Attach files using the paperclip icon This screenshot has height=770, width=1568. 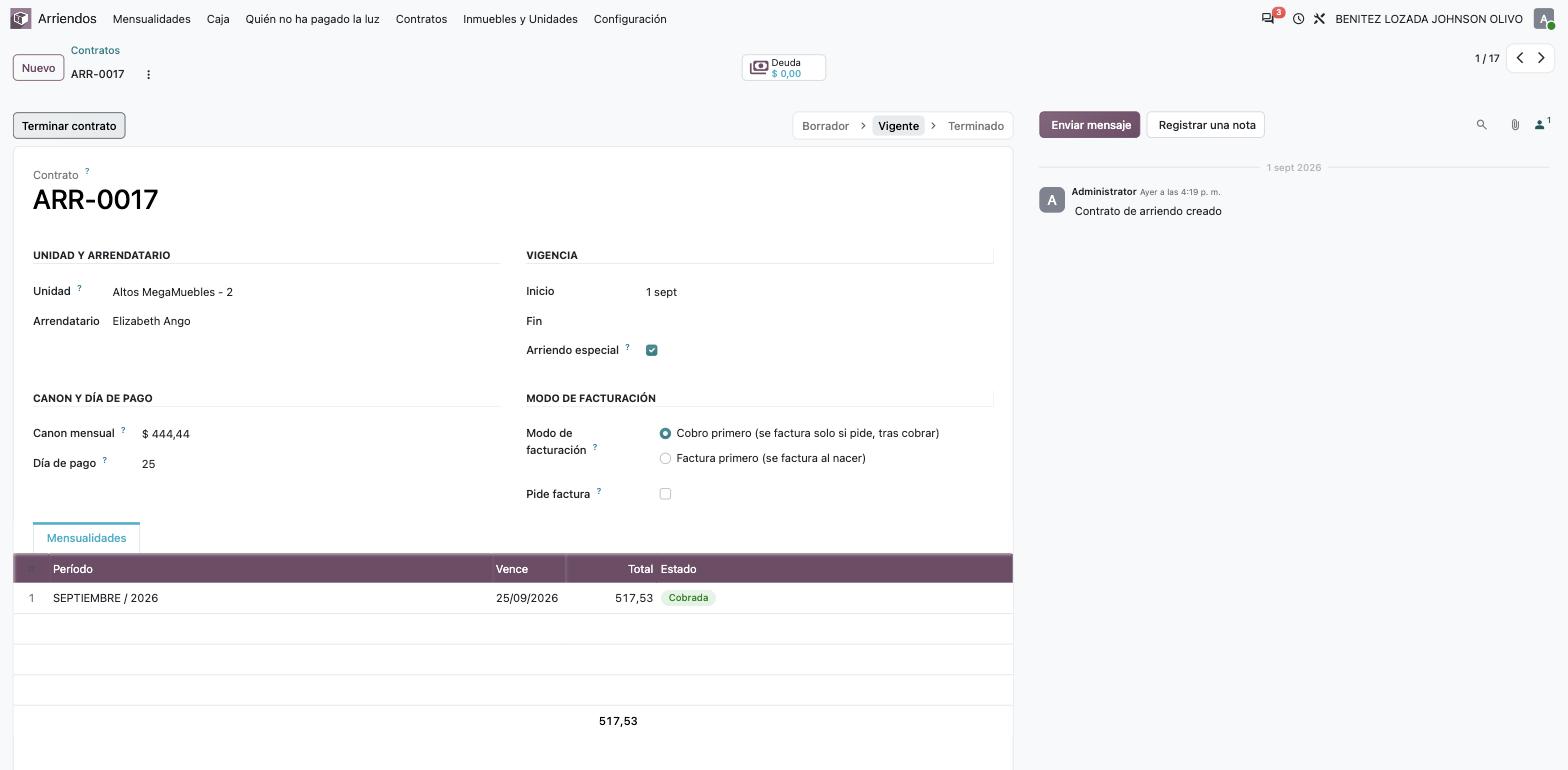[x=1515, y=125]
